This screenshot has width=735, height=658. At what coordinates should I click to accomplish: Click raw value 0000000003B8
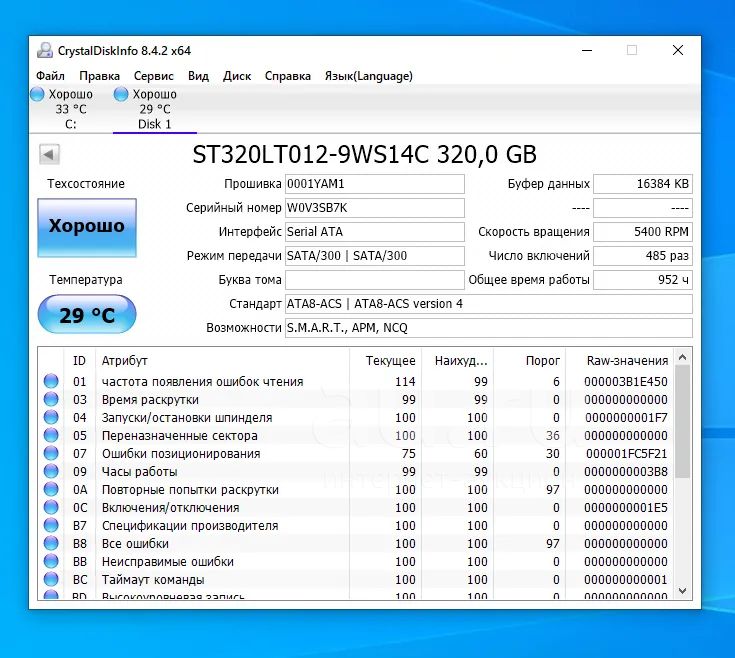point(626,471)
